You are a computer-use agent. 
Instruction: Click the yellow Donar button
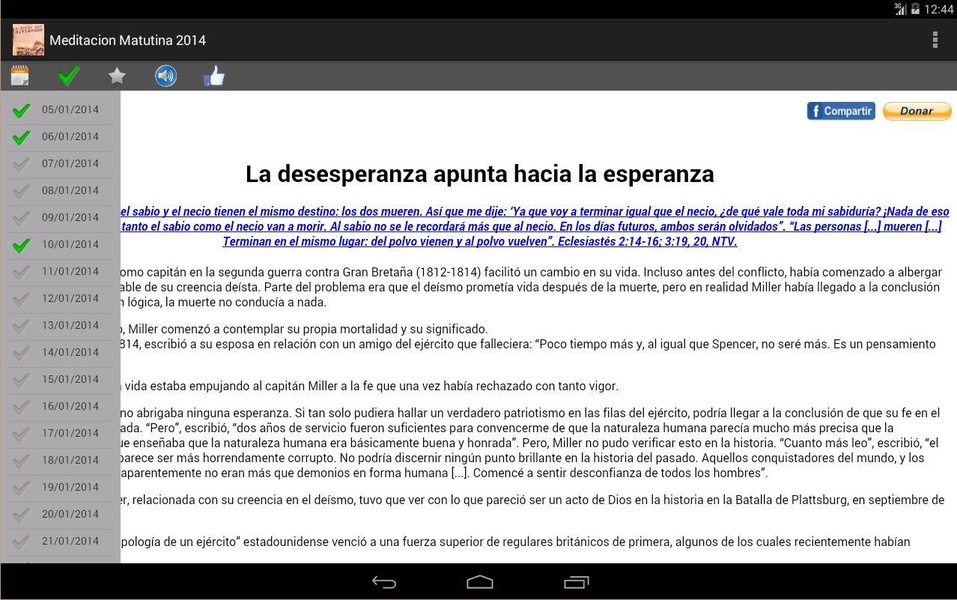point(917,111)
